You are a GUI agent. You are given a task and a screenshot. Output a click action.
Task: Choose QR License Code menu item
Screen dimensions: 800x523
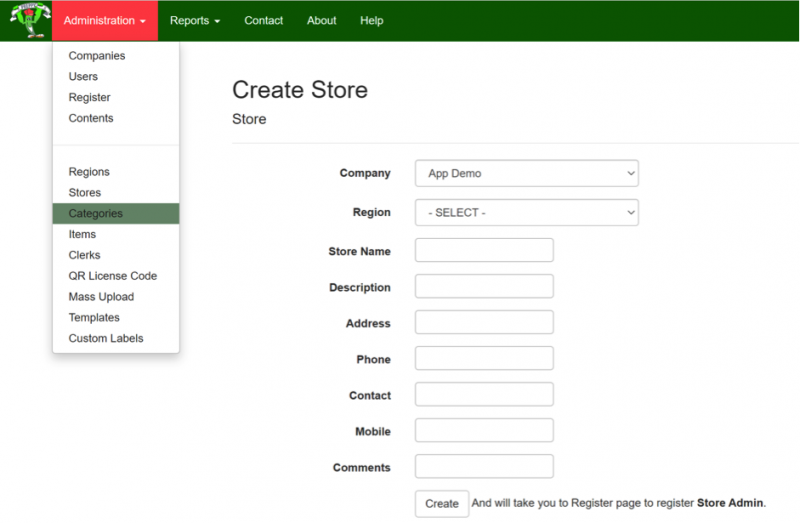112,276
